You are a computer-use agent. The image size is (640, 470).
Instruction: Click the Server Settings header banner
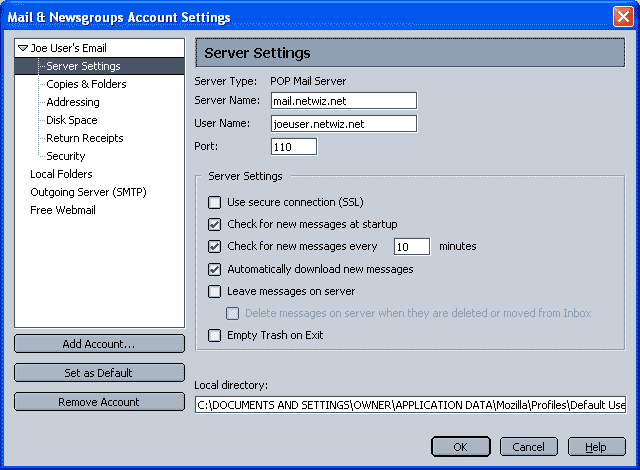point(410,53)
